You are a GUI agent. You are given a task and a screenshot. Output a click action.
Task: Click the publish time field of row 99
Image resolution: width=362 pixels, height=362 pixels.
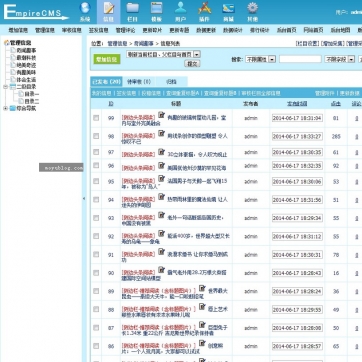(297, 118)
